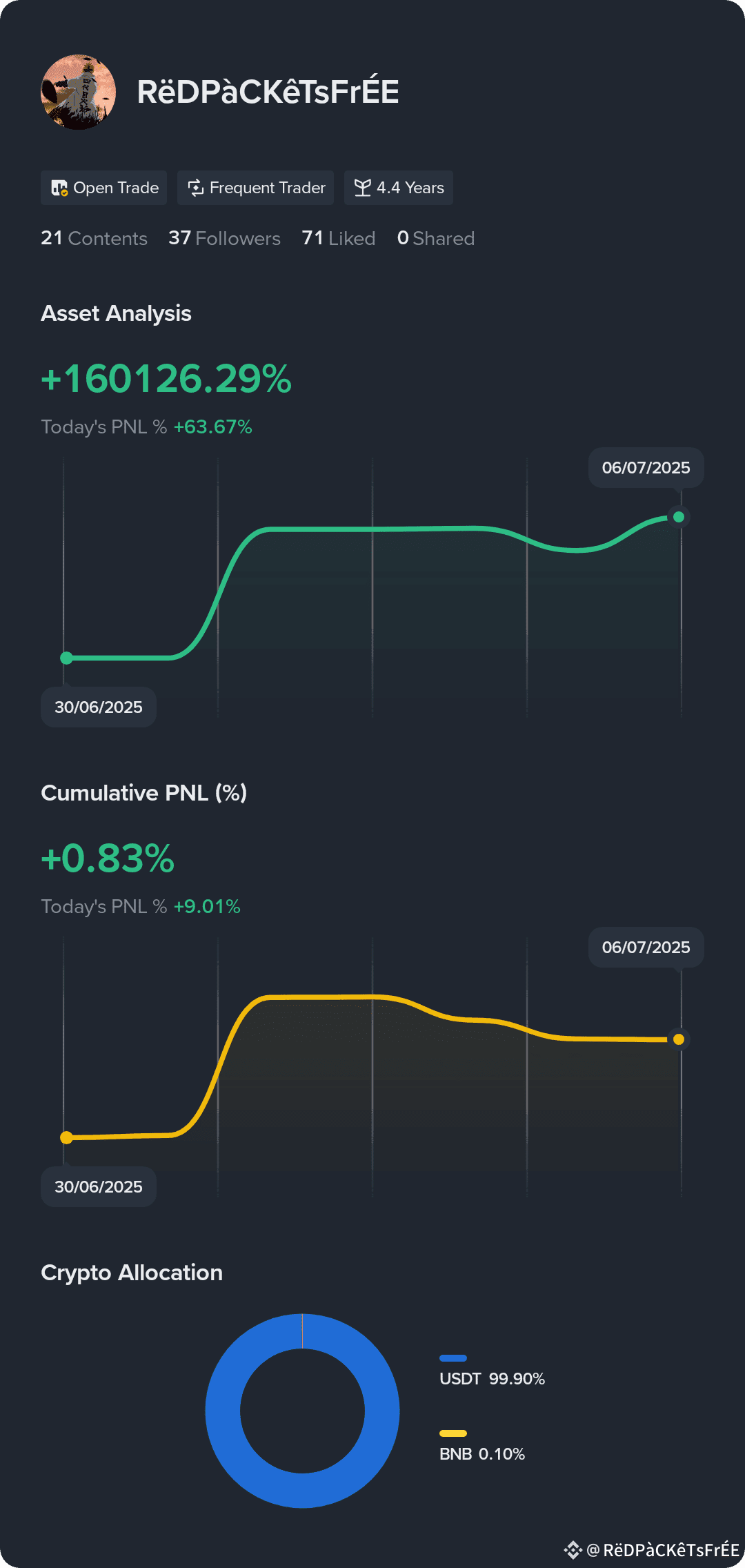Click the yellow BNB legend swatch
Screen dimensions: 745x1568
click(x=453, y=1433)
